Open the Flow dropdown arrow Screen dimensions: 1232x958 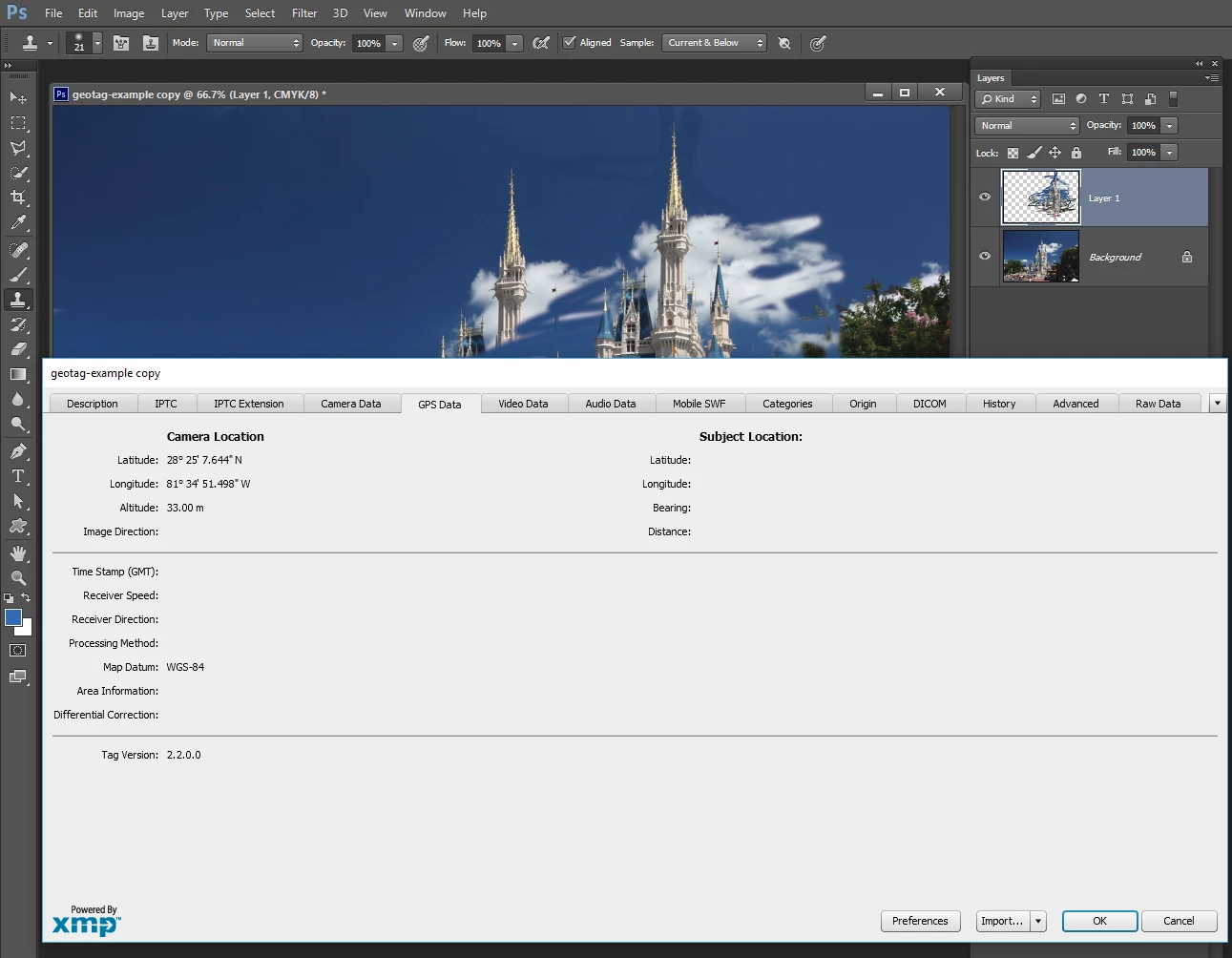pyautogui.click(x=514, y=43)
